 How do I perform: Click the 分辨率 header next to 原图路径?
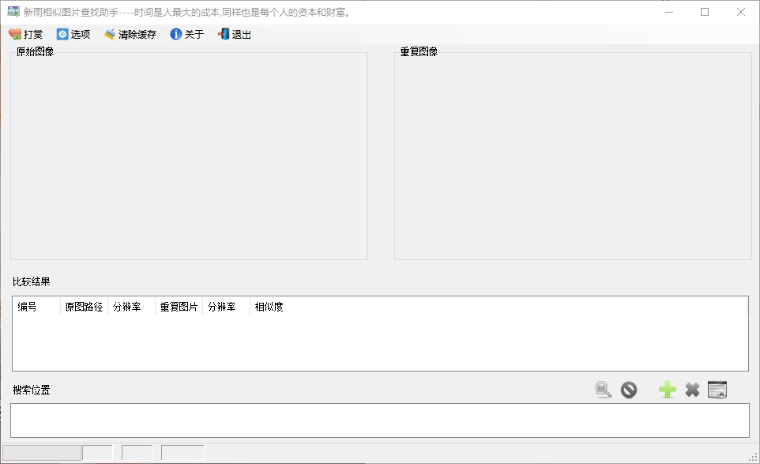pos(131,307)
